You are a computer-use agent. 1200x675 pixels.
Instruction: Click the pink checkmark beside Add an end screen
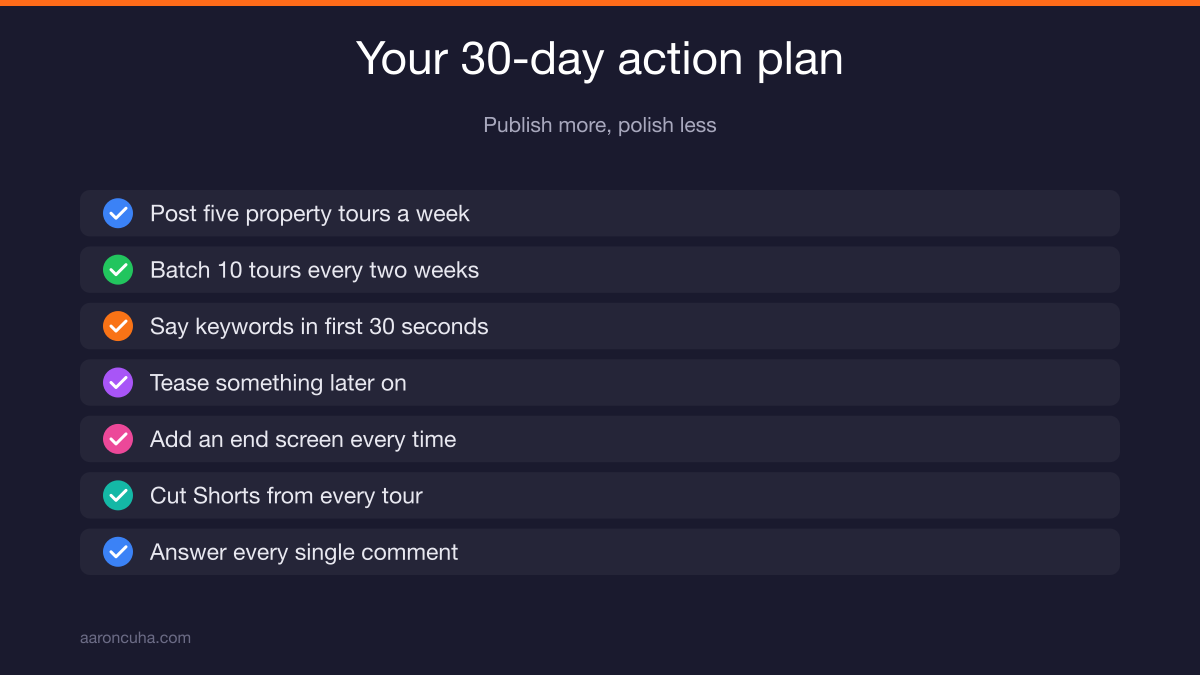tap(118, 439)
